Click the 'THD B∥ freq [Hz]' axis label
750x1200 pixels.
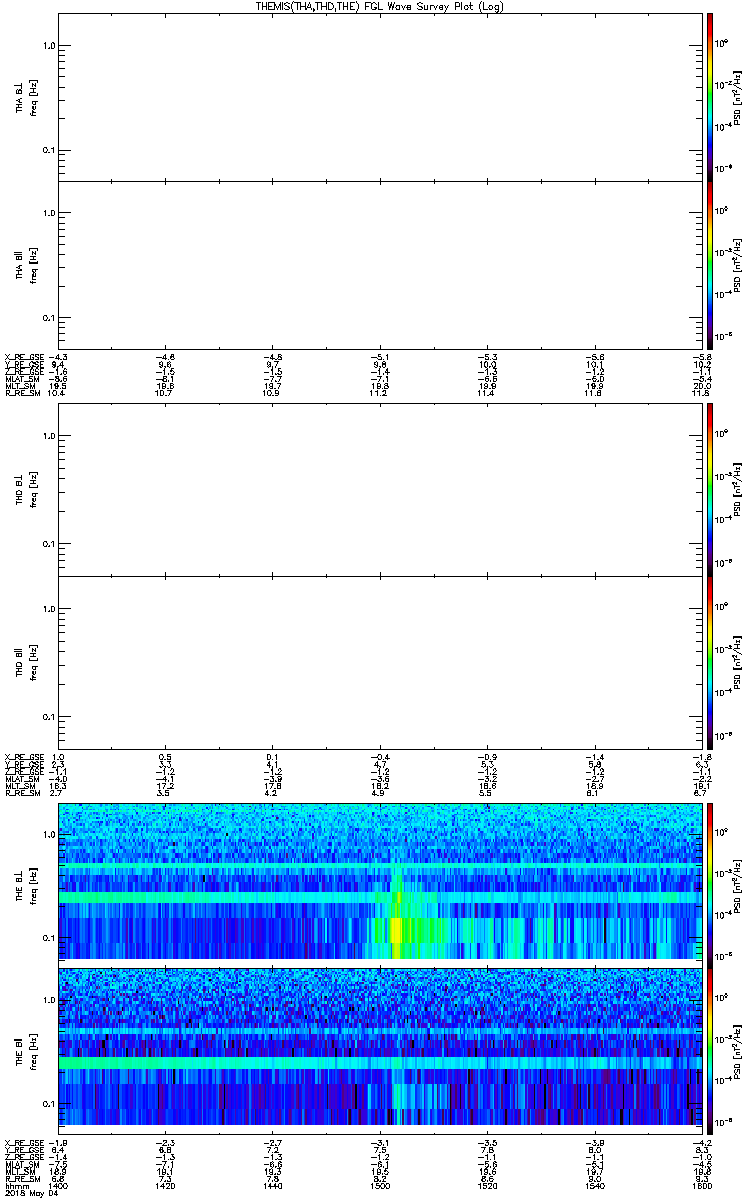tap(26, 661)
